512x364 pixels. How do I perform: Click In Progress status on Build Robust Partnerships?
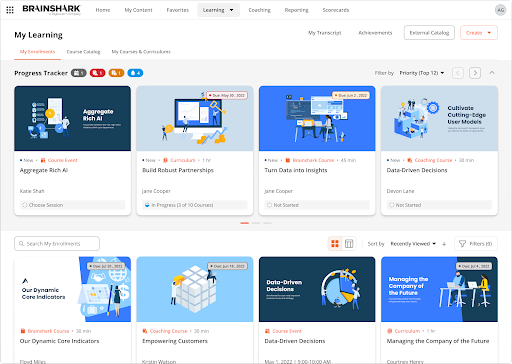coord(195,205)
